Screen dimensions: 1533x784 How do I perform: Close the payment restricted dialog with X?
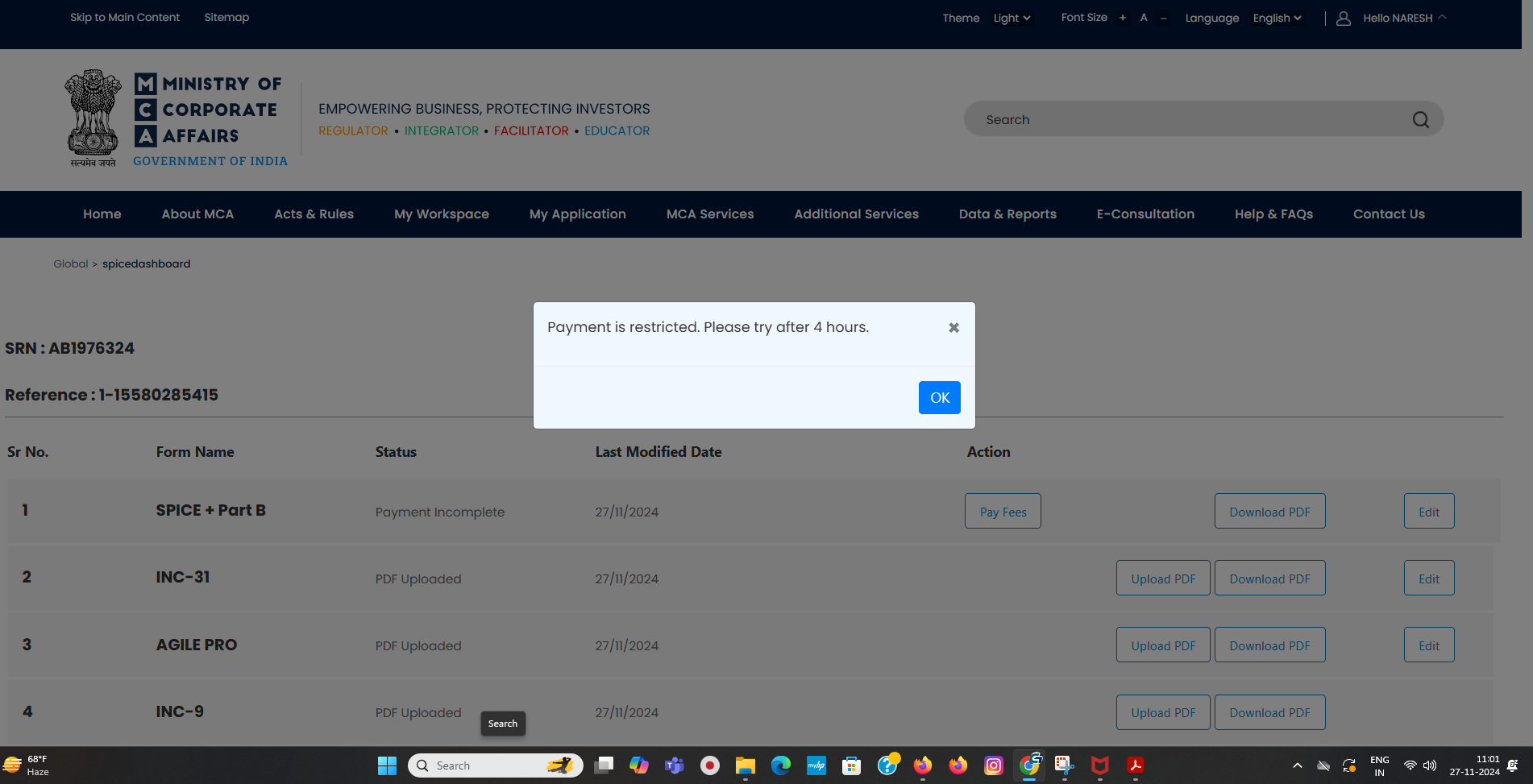[953, 328]
